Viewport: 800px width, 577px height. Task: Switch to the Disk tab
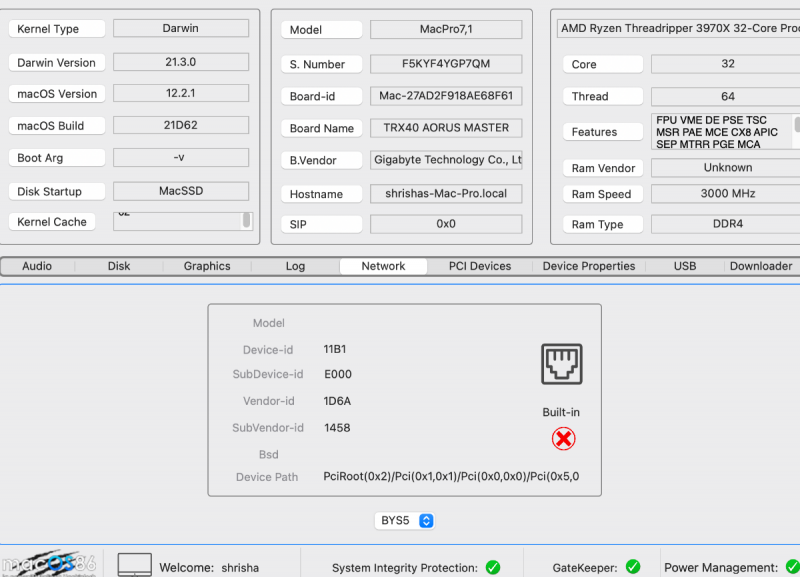tap(119, 266)
